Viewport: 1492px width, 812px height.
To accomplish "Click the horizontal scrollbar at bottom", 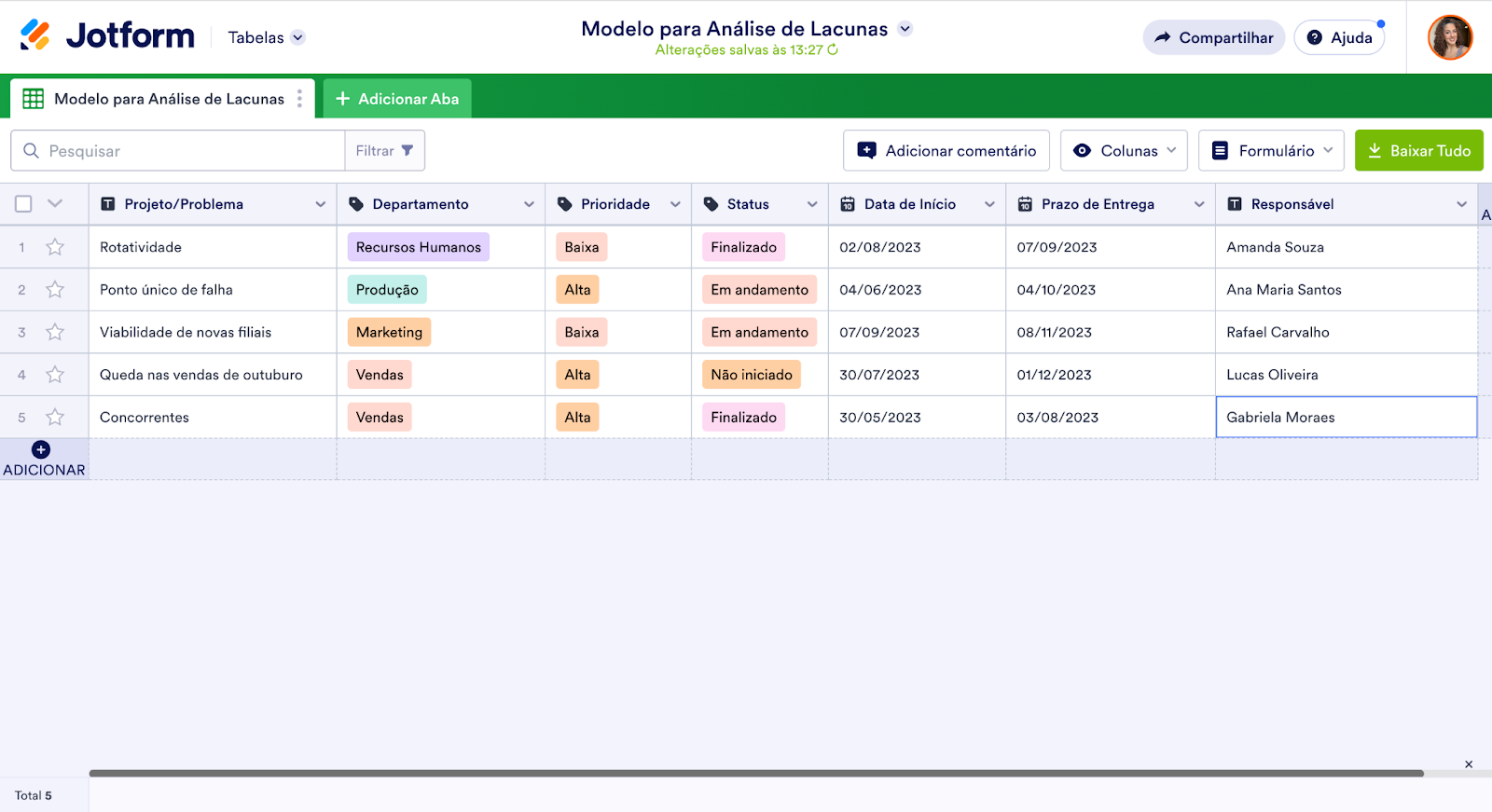I will click(x=756, y=773).
